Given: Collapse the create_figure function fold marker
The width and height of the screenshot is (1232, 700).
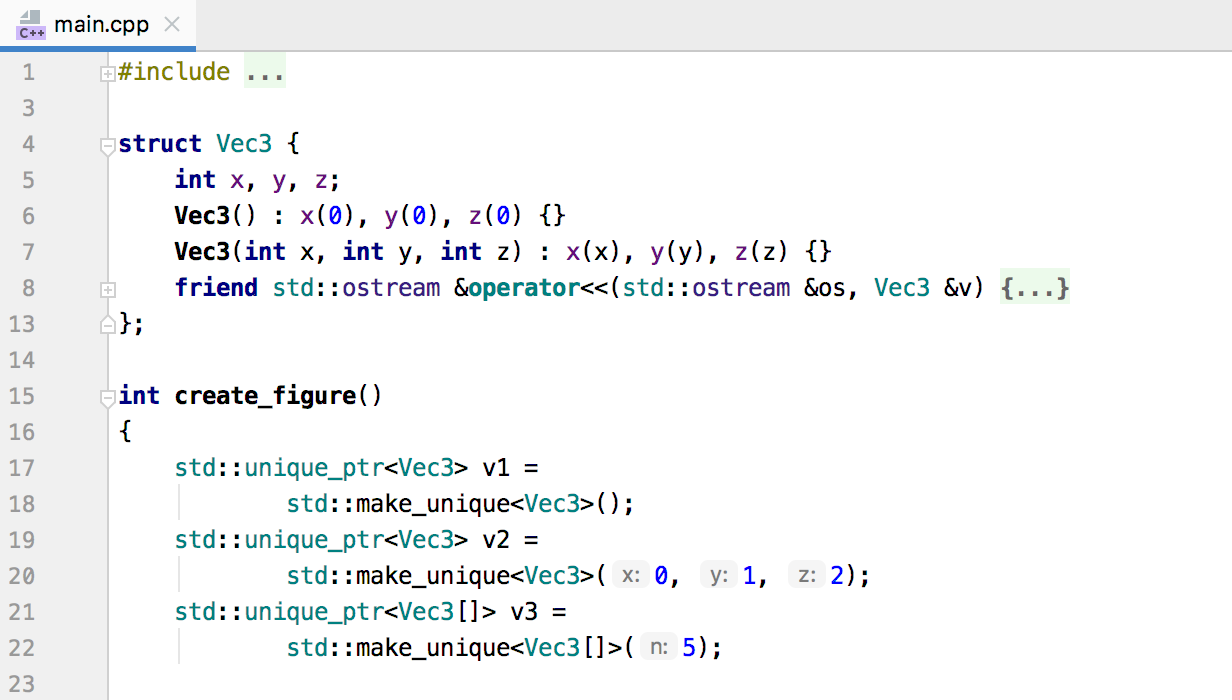Looking at the screenshot, I should pos(107,398).
